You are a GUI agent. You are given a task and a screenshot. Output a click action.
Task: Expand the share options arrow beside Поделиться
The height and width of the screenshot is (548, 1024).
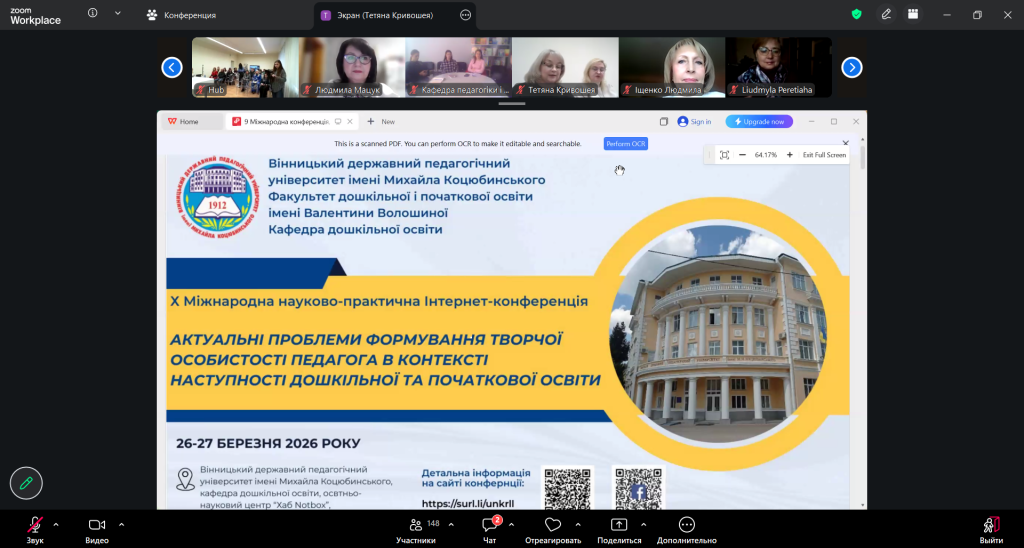tap(644, 524)
